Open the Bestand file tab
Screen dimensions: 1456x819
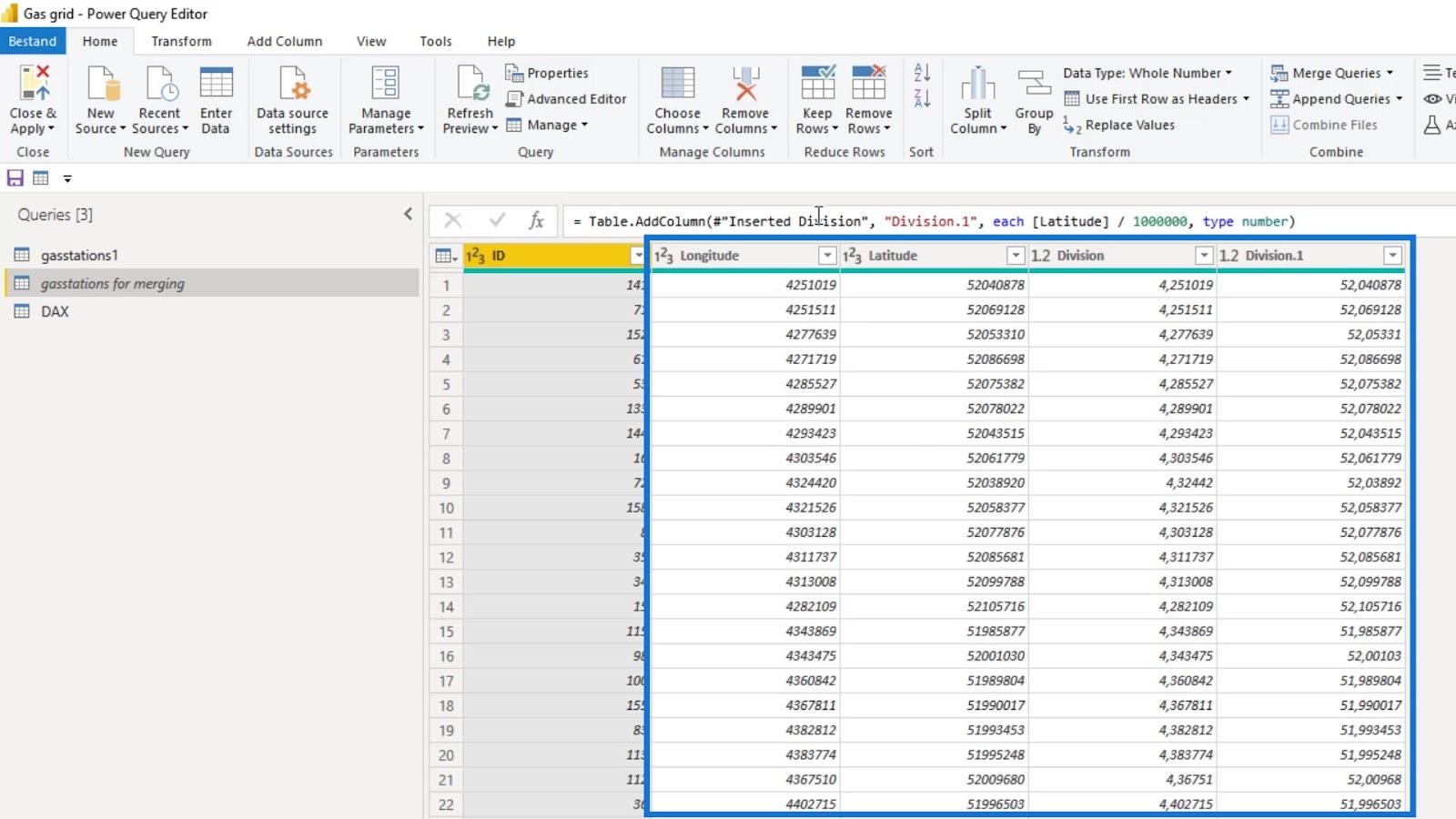33,41
